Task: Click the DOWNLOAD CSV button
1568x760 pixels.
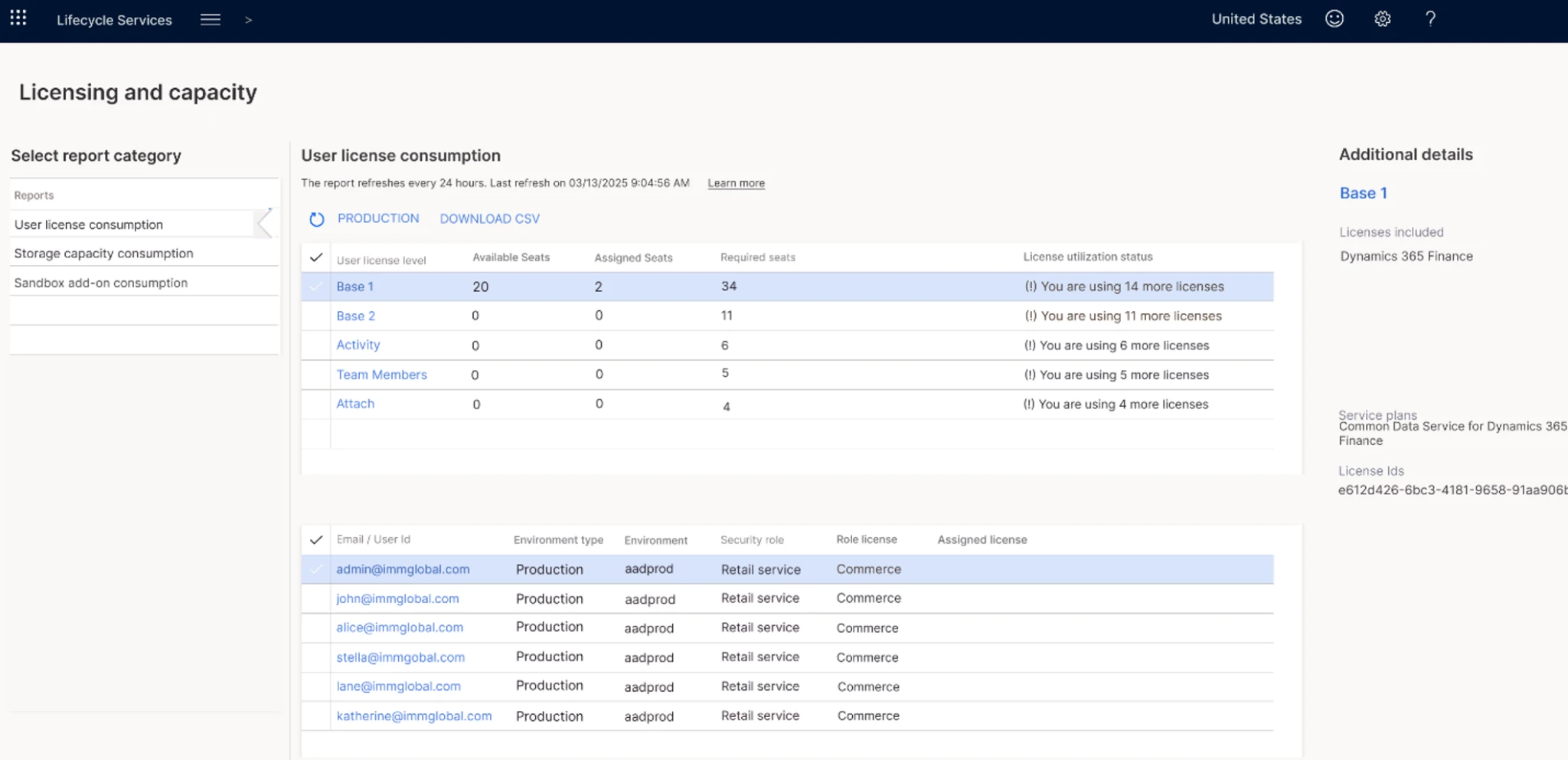Action: (490, 219)
